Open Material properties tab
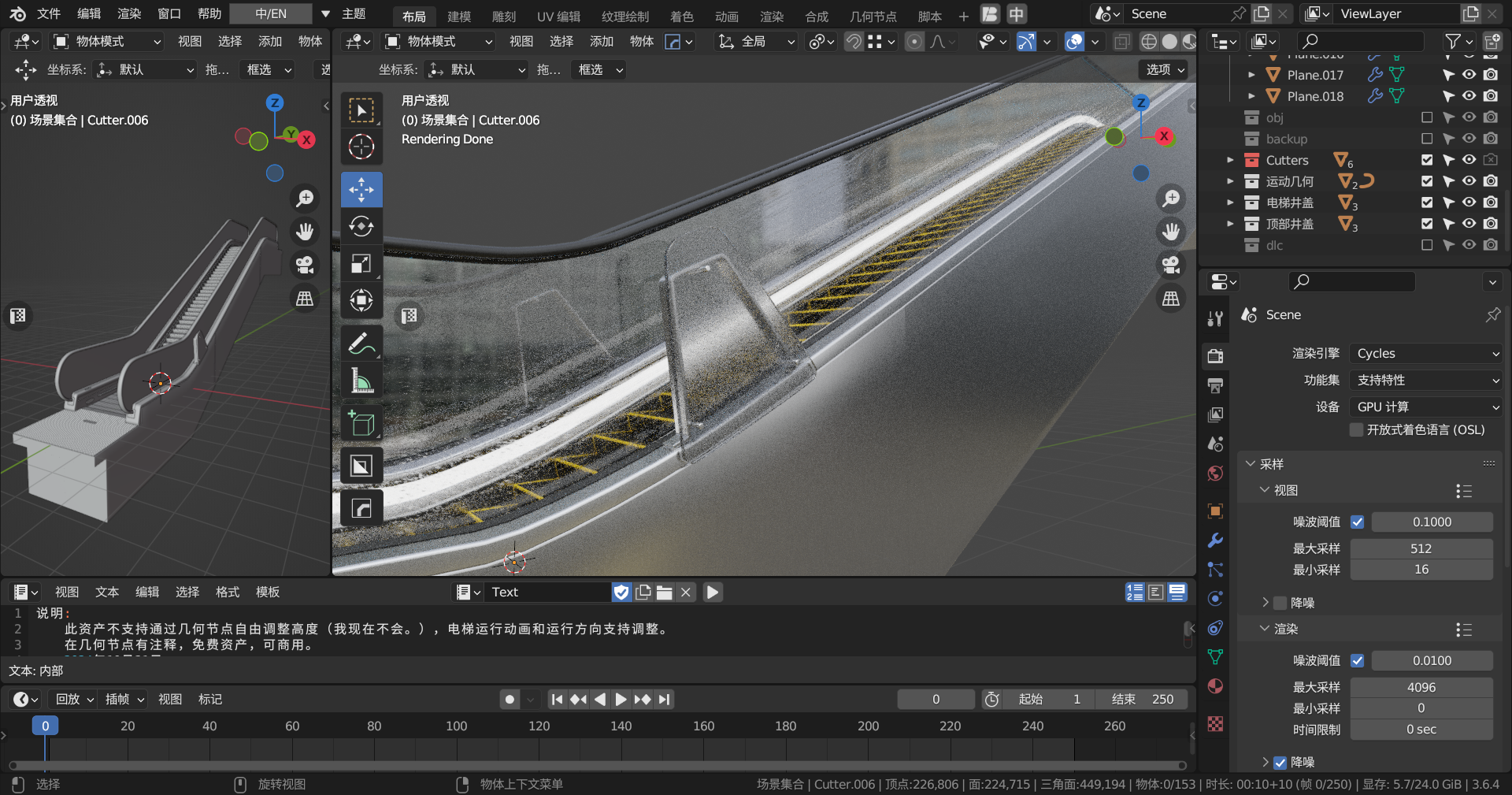This screenshot has width=1512, height=795. click(x=1215, y=685)
